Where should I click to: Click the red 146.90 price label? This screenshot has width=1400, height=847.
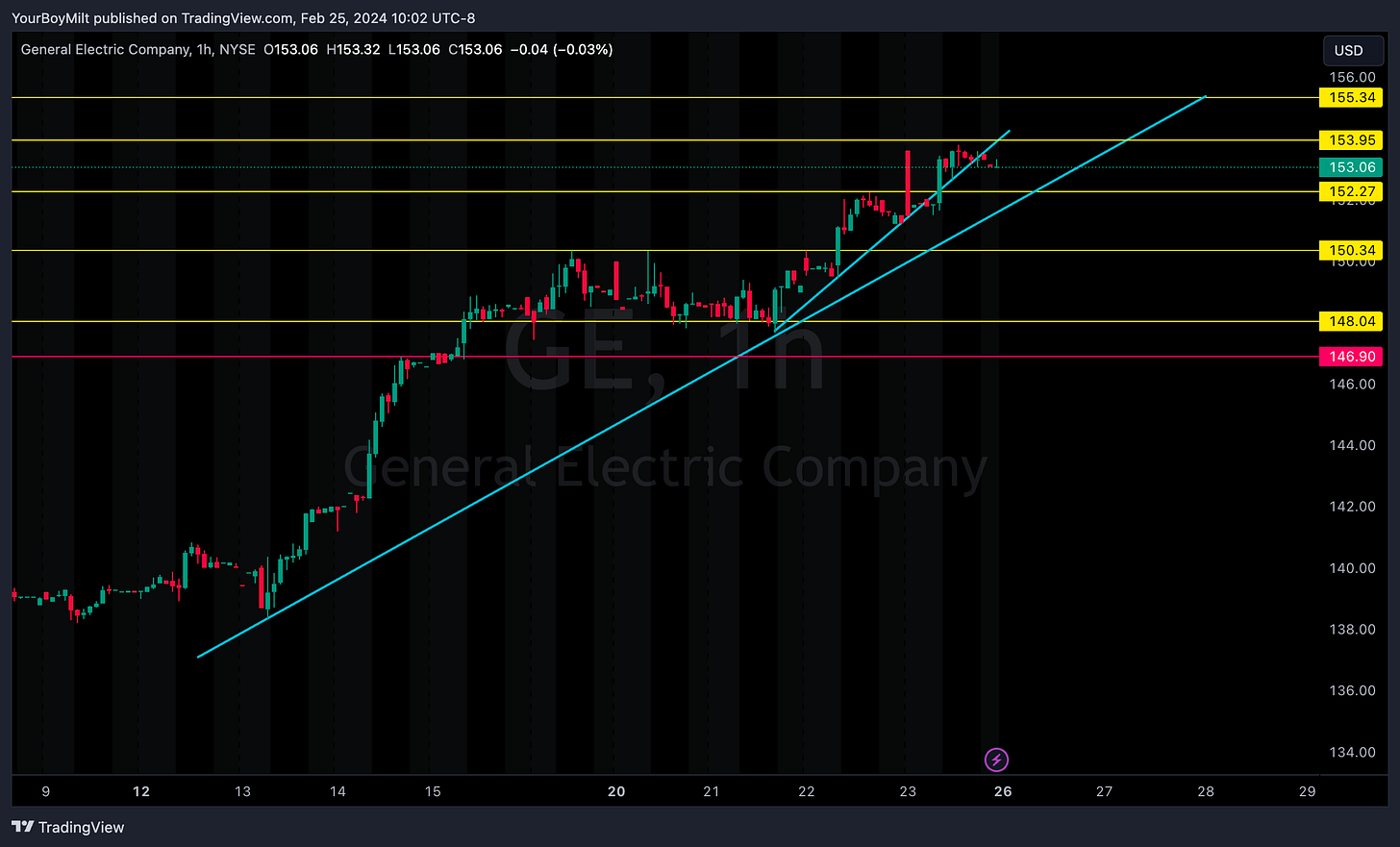point(1352,357)
